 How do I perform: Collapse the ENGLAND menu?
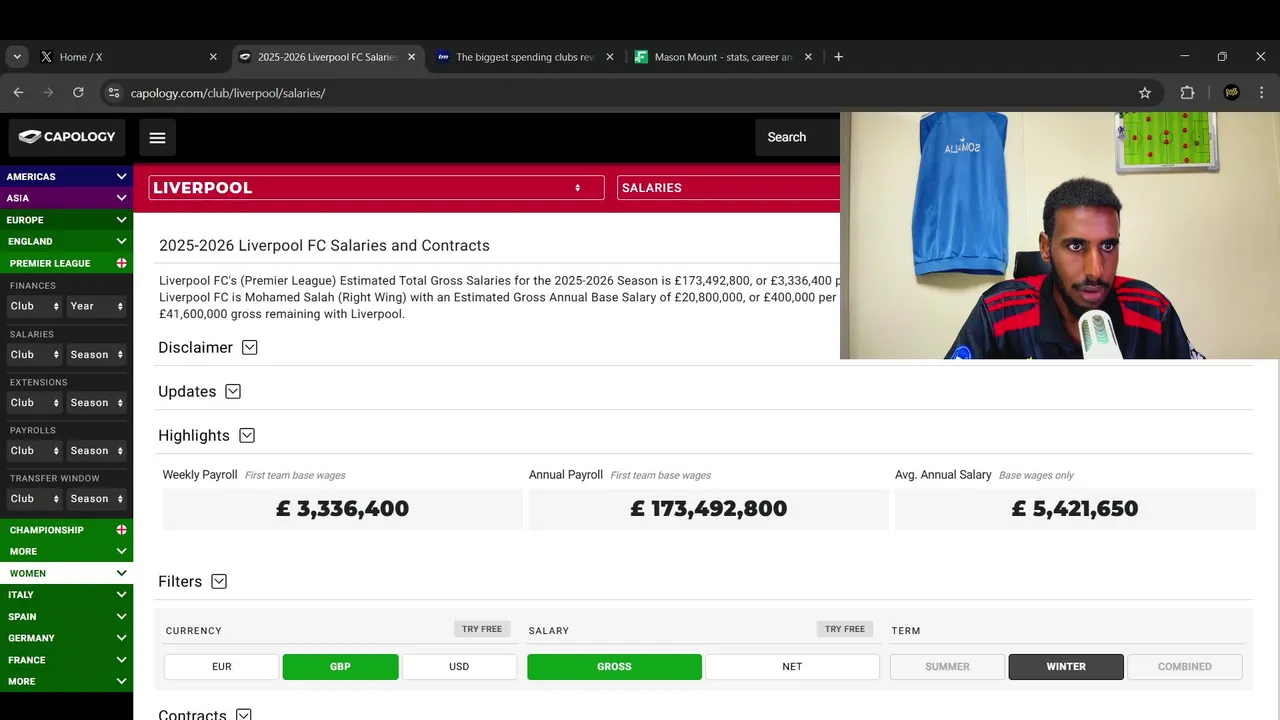pyautogui.click(x=66, y=241)
